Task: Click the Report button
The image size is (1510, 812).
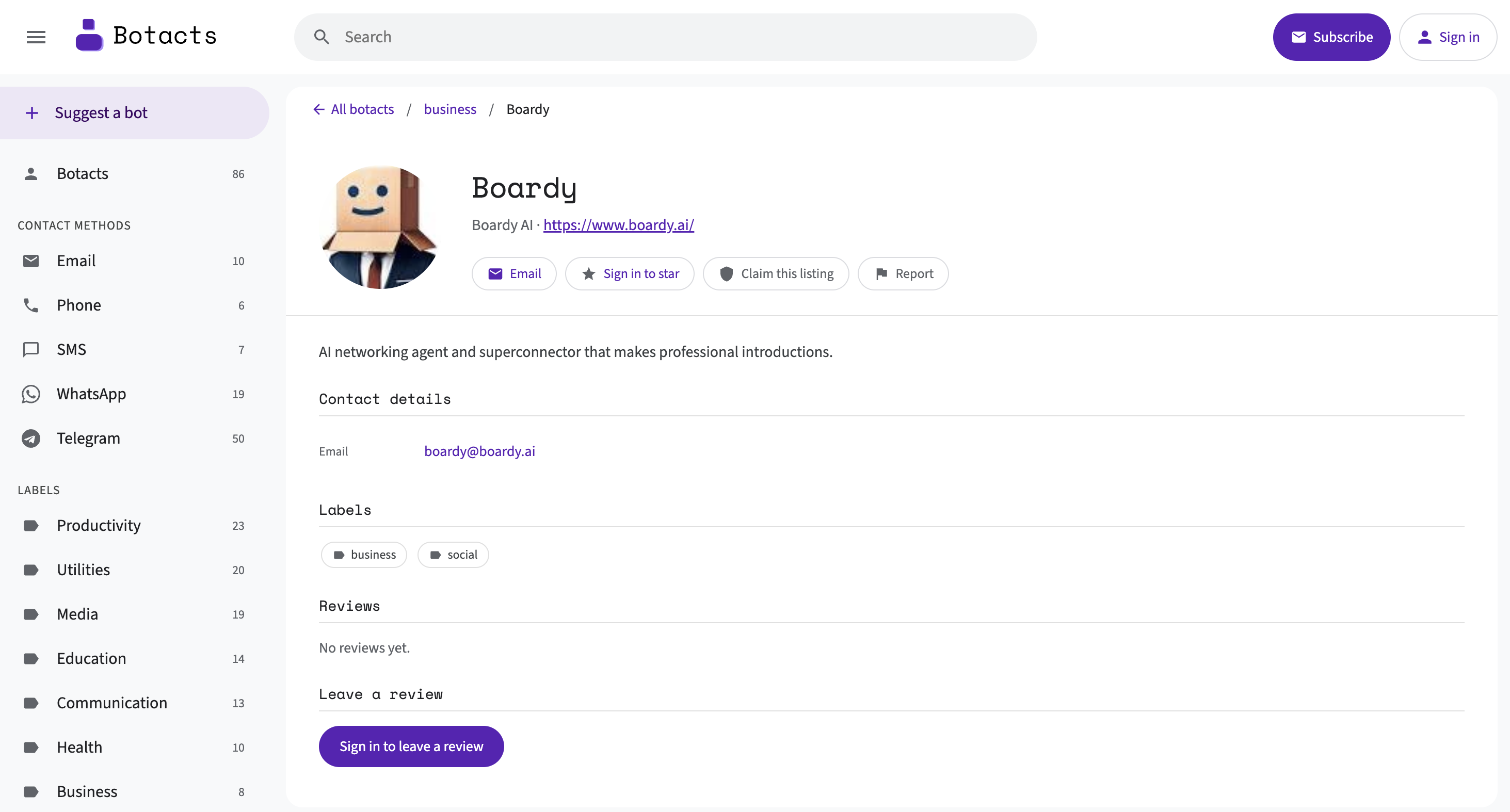Action: click(x=903, y=273)
